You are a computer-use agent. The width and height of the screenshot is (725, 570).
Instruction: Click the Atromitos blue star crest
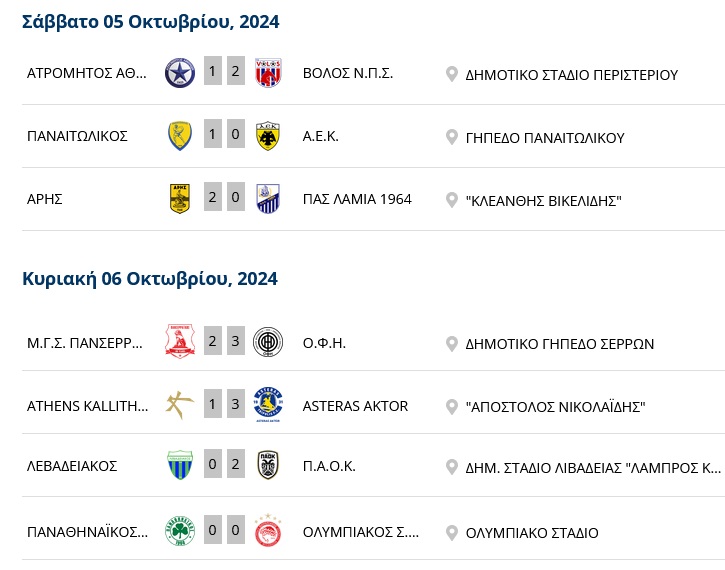[x=180, y=73]
